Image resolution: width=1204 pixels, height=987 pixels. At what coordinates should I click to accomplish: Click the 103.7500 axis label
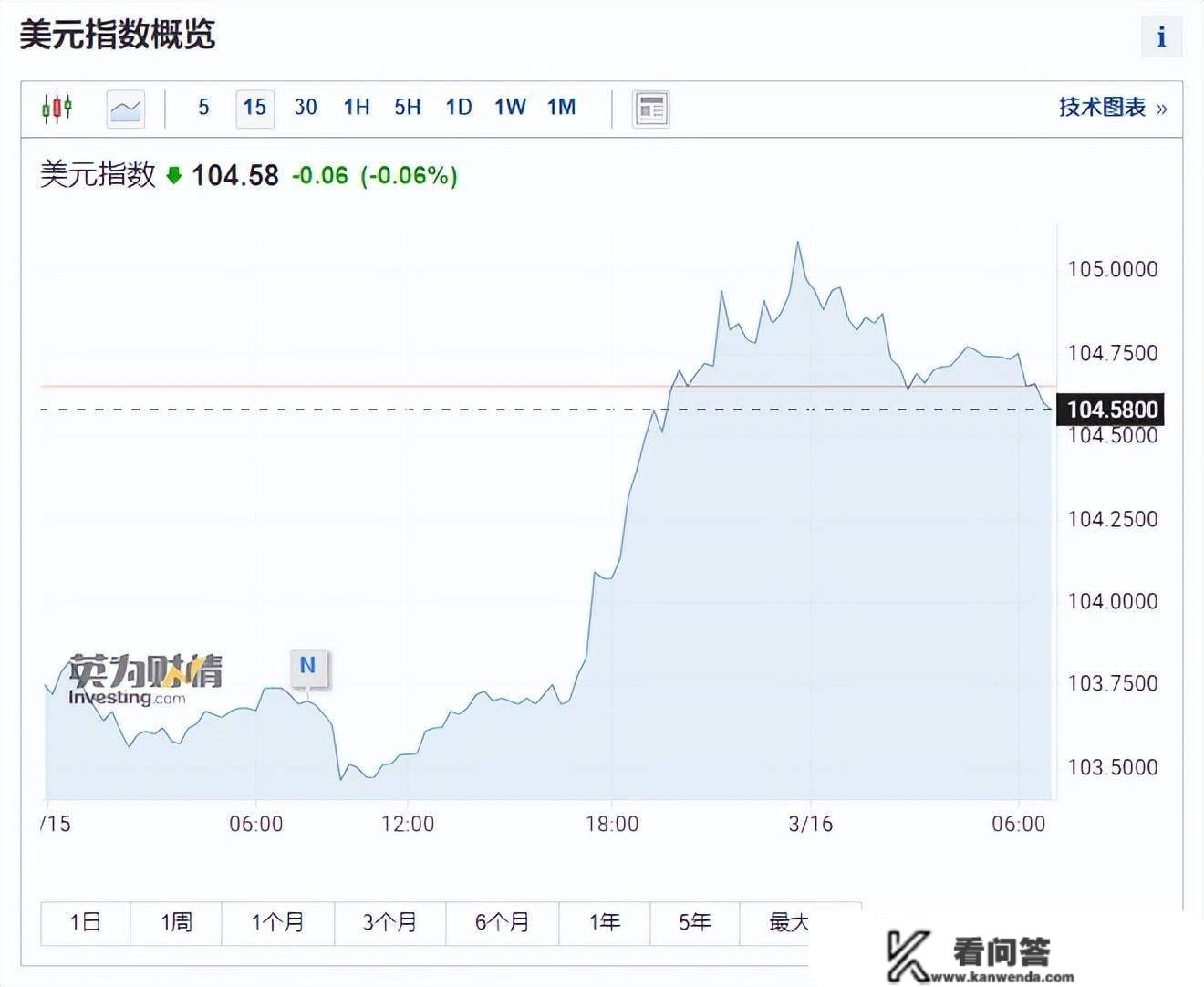pyautogui.click(x=1112, y=683)
